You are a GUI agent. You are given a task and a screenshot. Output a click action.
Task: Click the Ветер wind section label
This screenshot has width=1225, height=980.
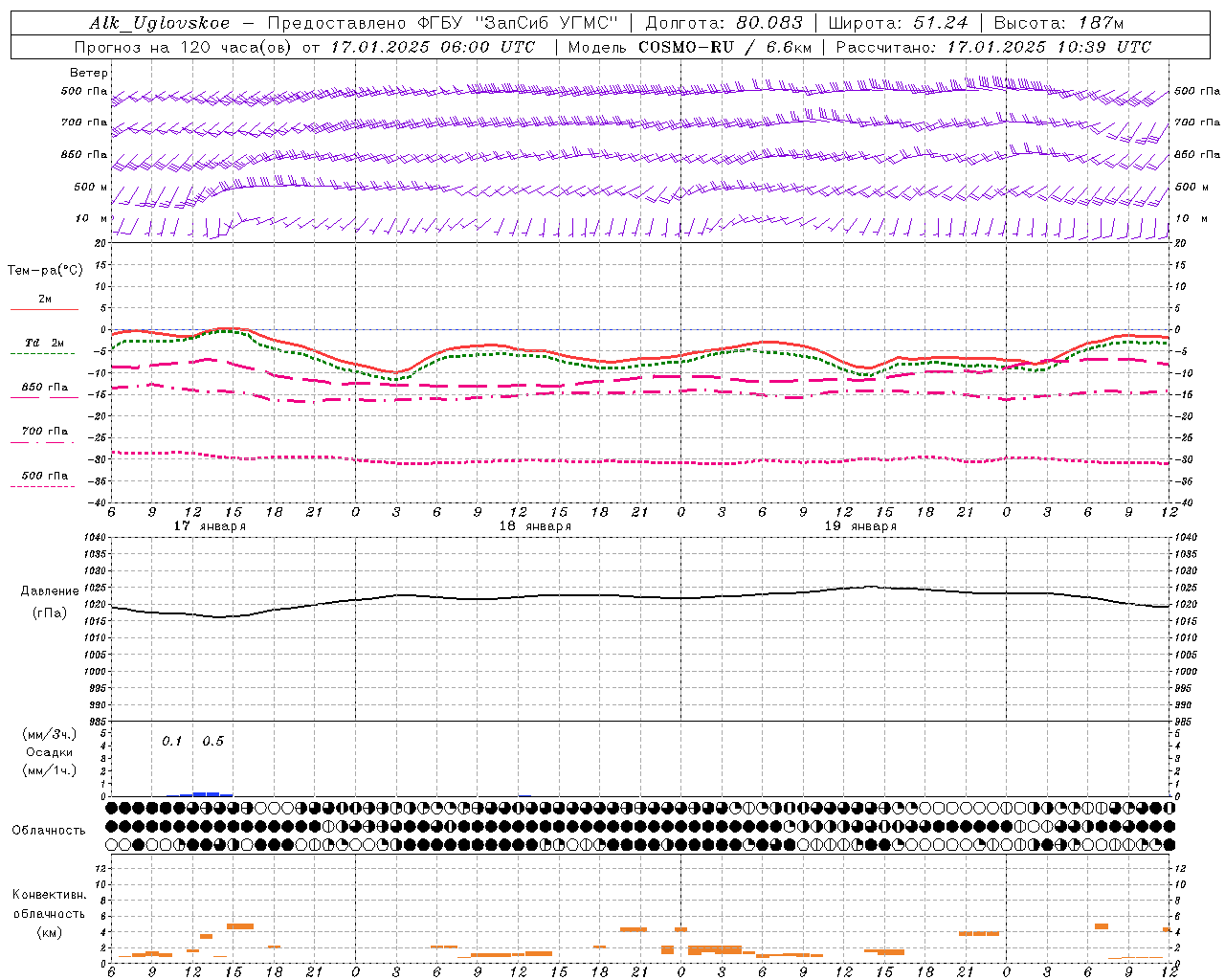(88, 73)
